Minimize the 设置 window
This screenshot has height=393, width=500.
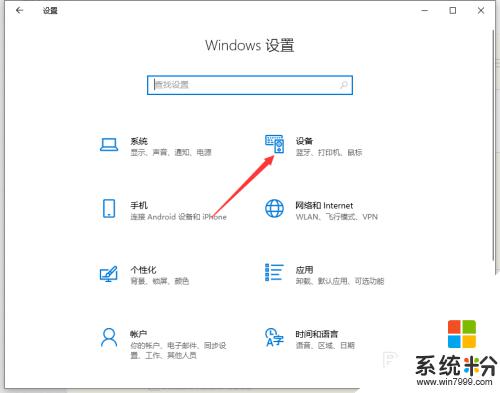coord(425,10)
